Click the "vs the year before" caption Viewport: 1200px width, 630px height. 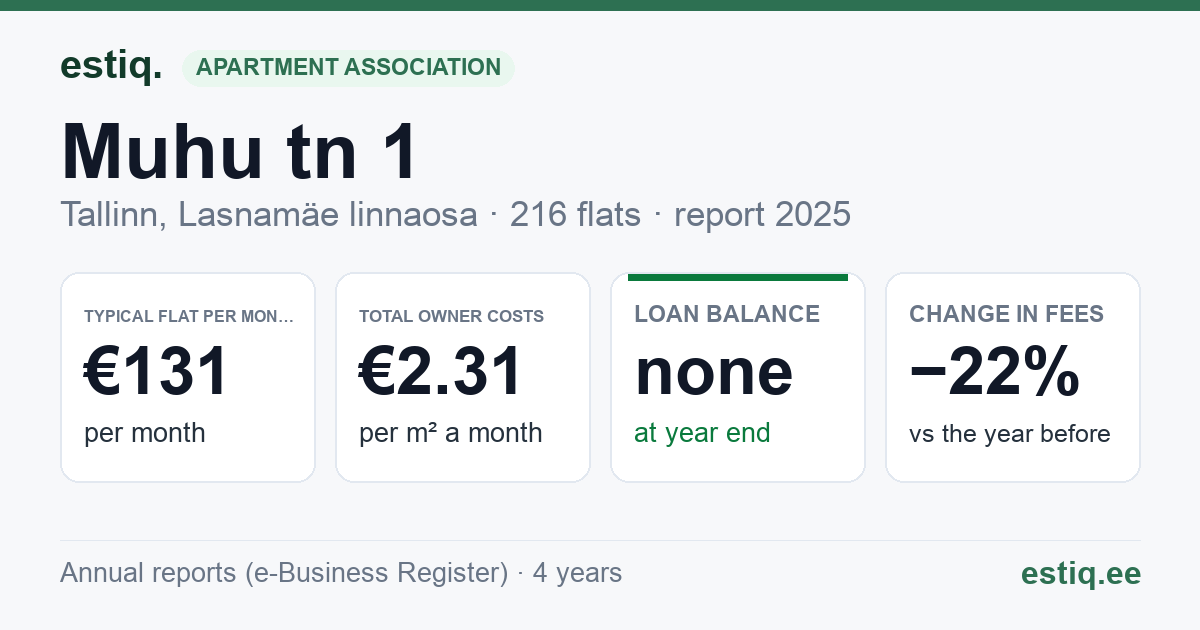pos(1009,434)
